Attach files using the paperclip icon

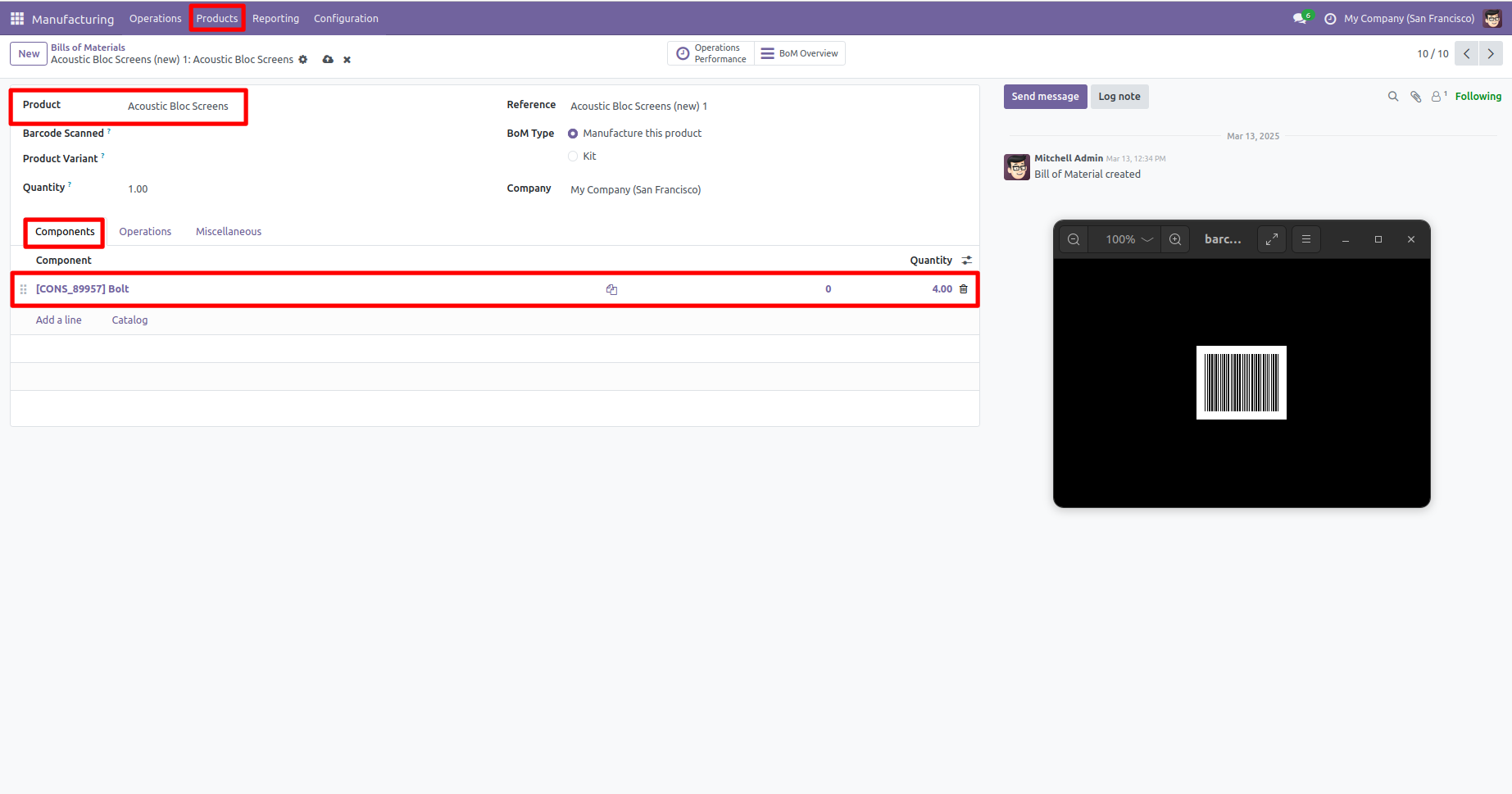[x=1415, y=97]
